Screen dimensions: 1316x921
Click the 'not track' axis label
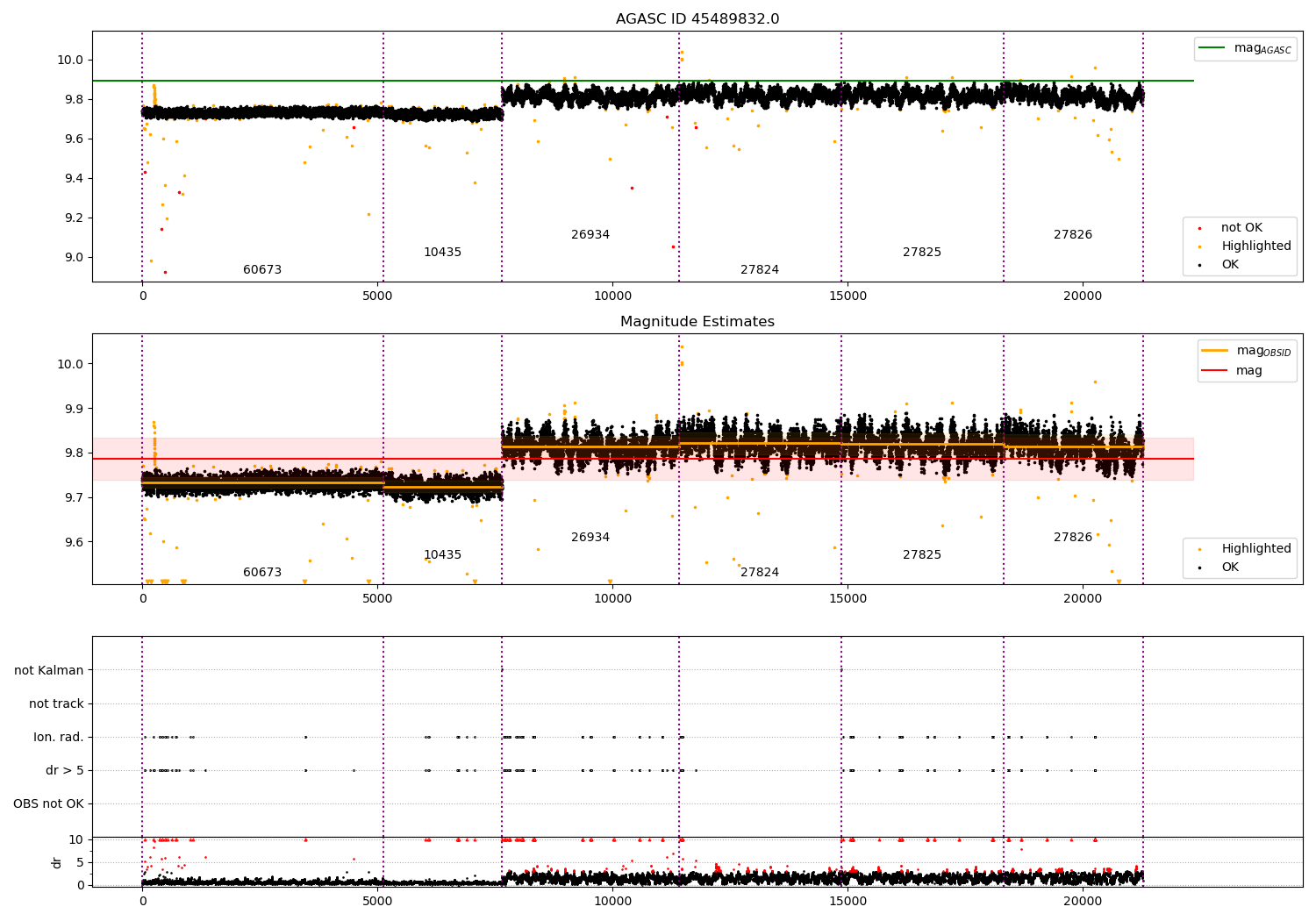click(56, 704)
